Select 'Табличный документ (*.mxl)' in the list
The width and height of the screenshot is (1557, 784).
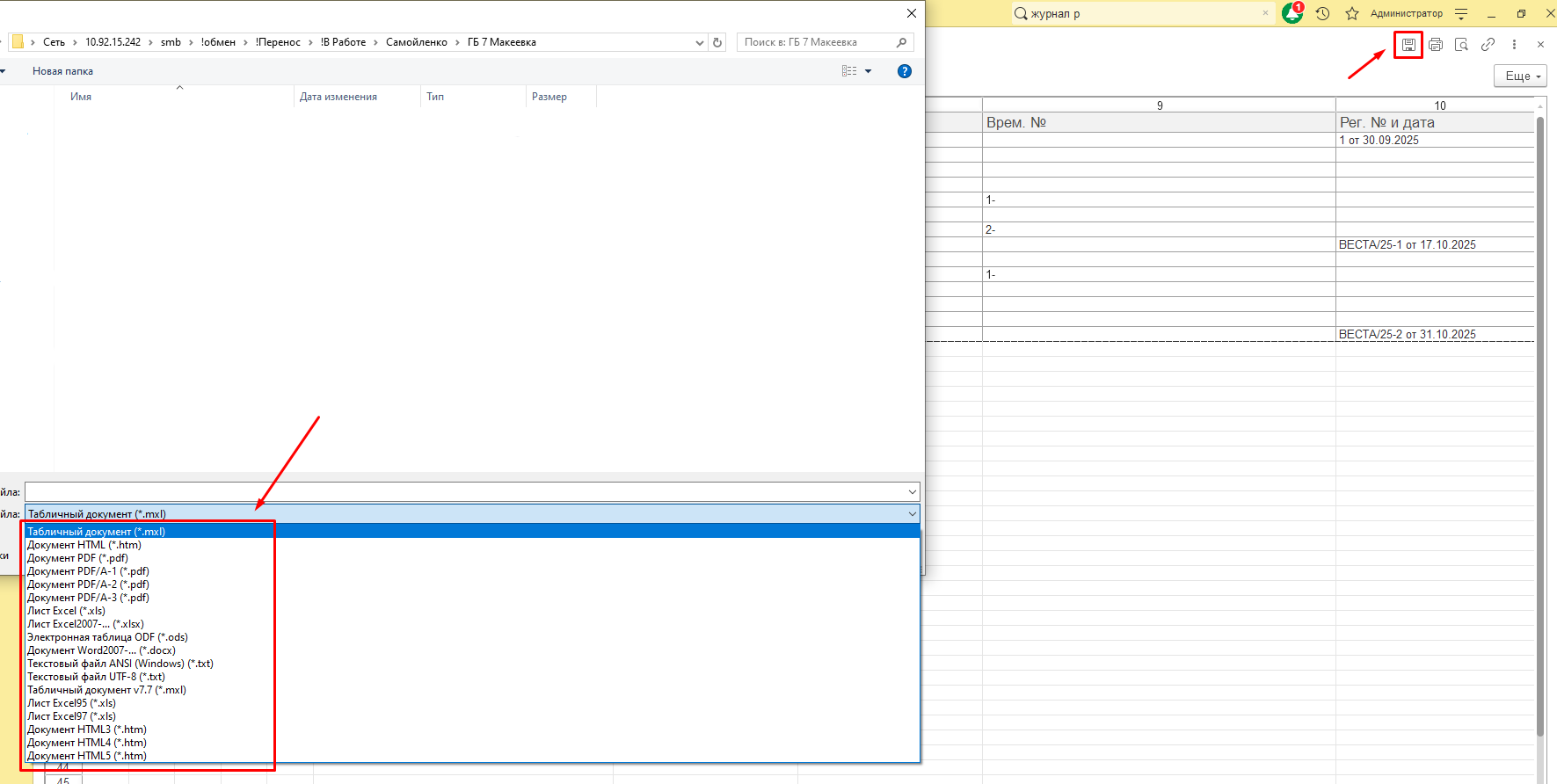point(472,532)
